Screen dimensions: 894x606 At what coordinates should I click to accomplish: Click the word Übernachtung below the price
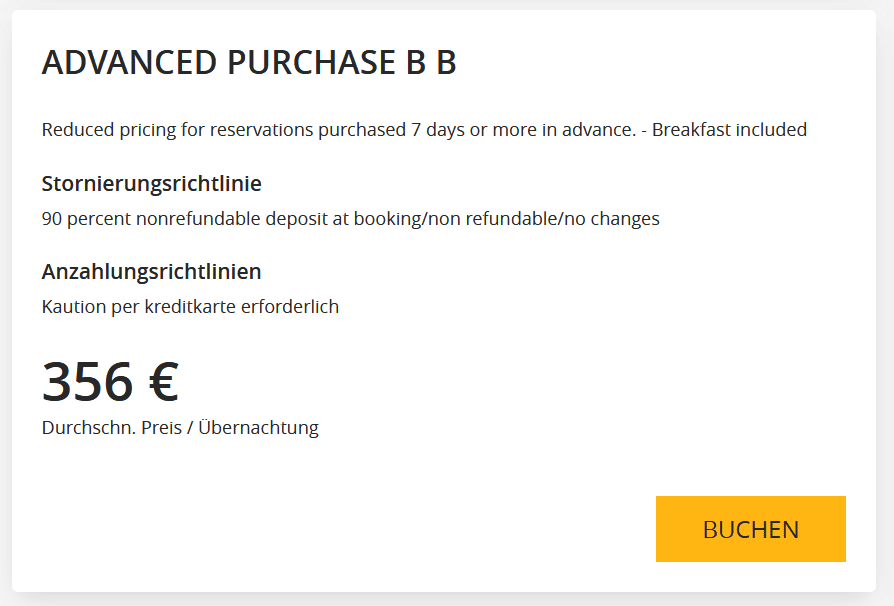(258, 428)
